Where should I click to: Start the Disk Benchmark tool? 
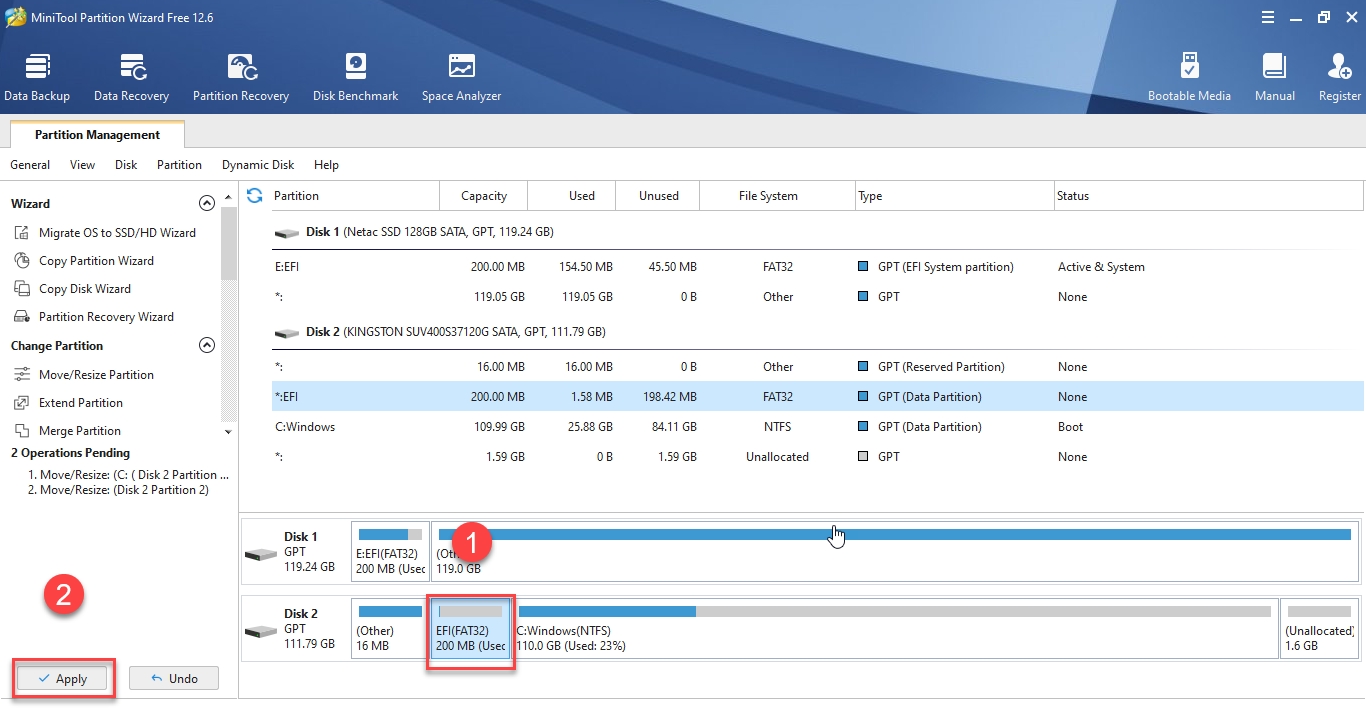pyautogui.click(x=355, y=78)
